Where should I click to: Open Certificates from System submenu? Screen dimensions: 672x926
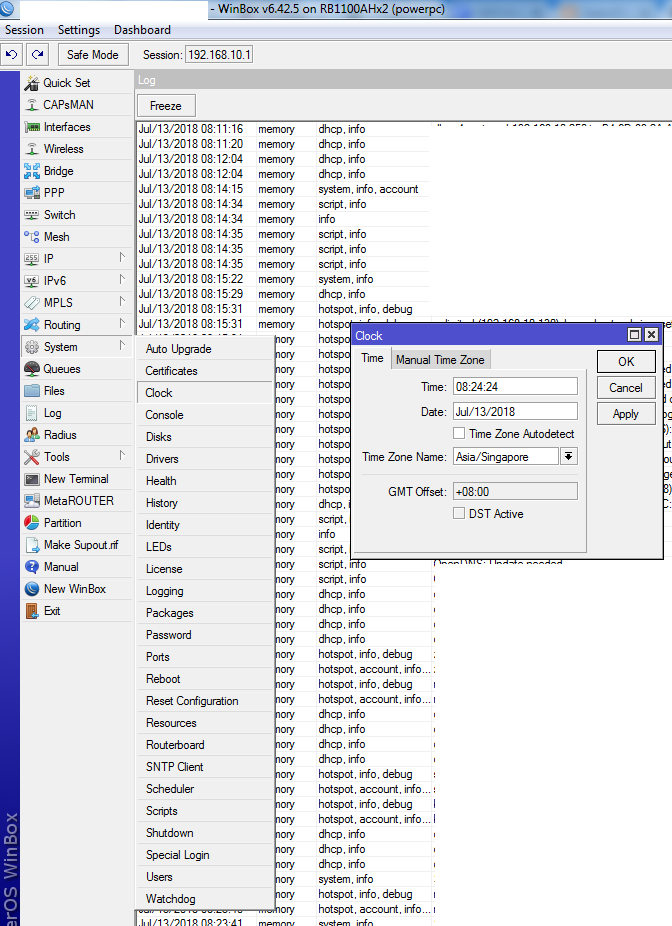coord(204,371)
